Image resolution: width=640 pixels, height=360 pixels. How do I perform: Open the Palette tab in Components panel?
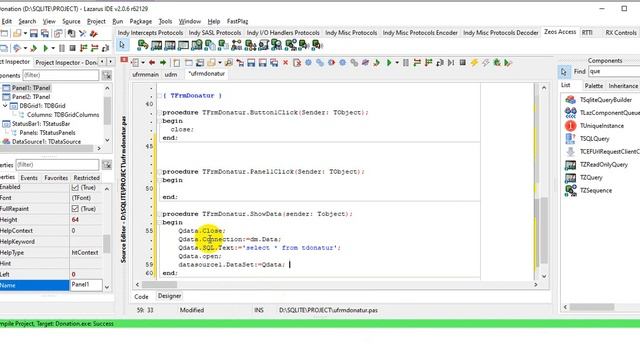point(593,86)
